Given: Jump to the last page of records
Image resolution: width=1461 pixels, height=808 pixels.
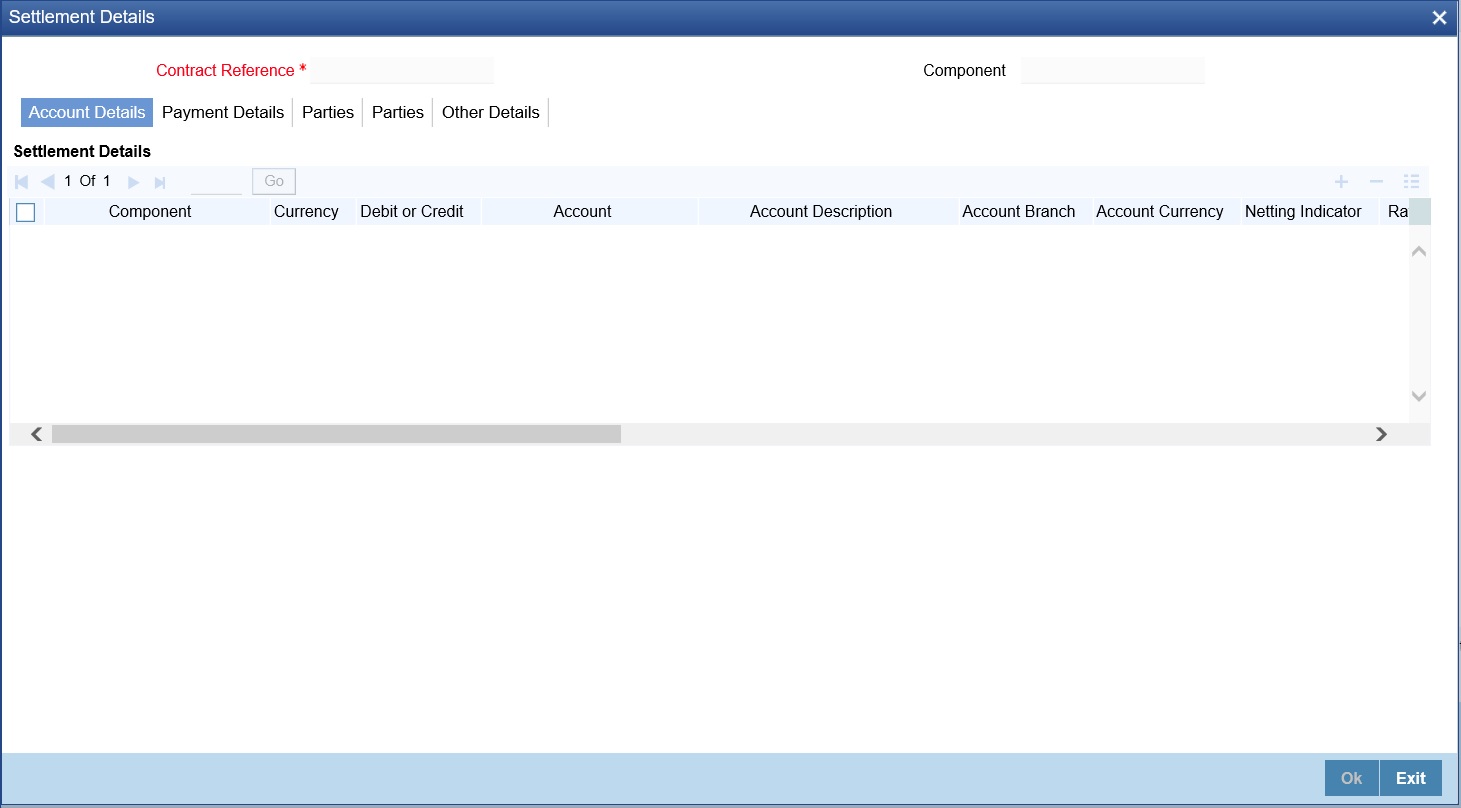Looking at the screenshot, I should coord(159,182).
